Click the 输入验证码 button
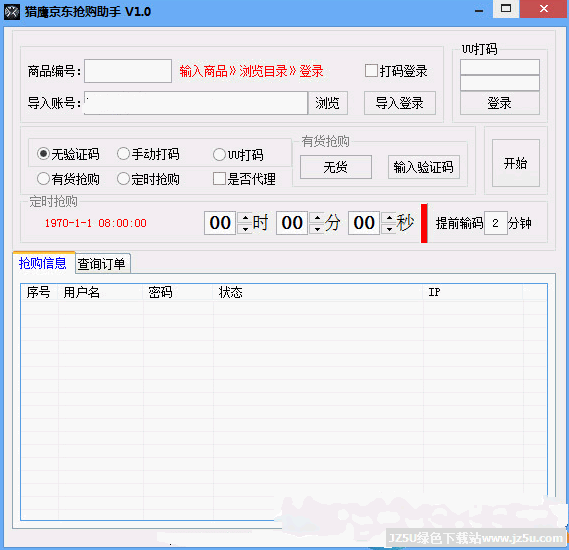Image resolution: width=569 pixels, height=550 pixels. pos(423,167)
